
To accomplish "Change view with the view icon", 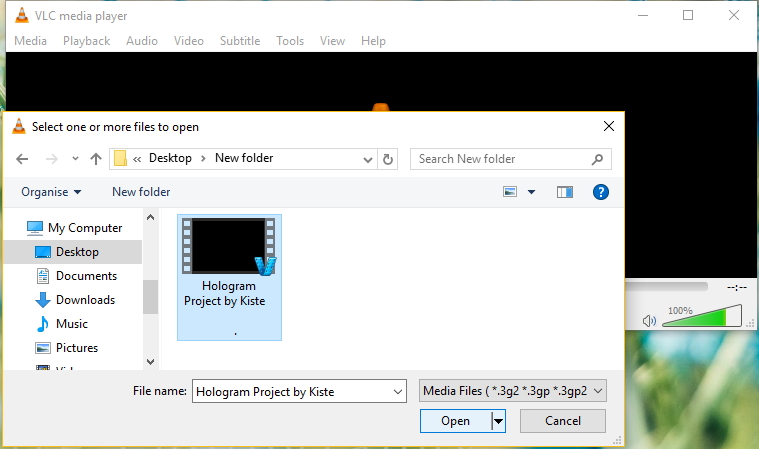I will [x=510, y=192].
